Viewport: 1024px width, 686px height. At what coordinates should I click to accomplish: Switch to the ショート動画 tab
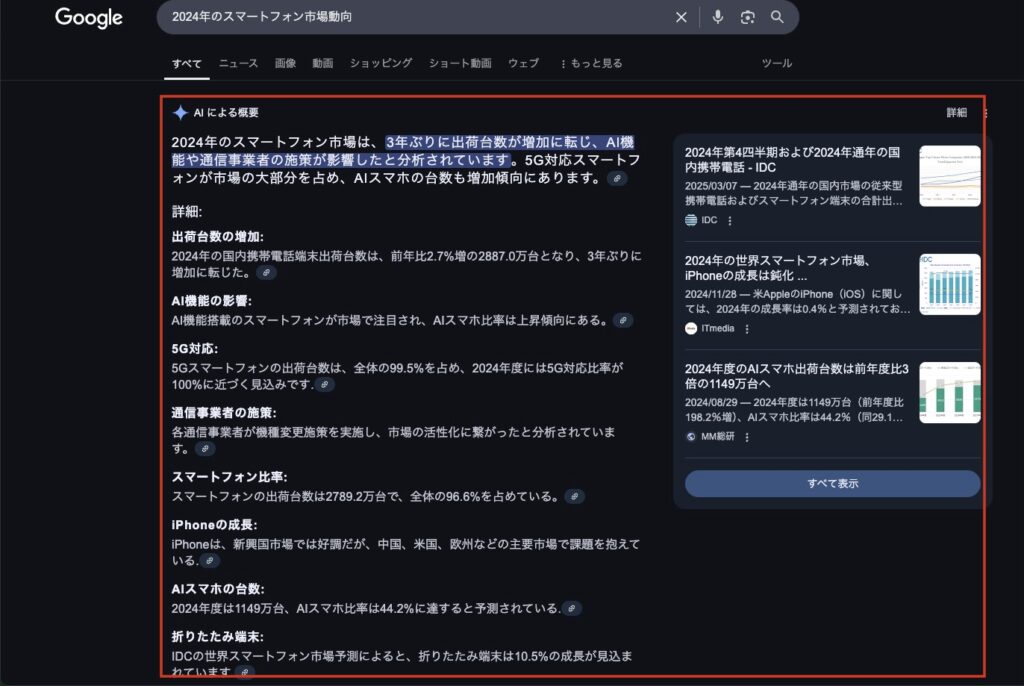pos(460,63)
